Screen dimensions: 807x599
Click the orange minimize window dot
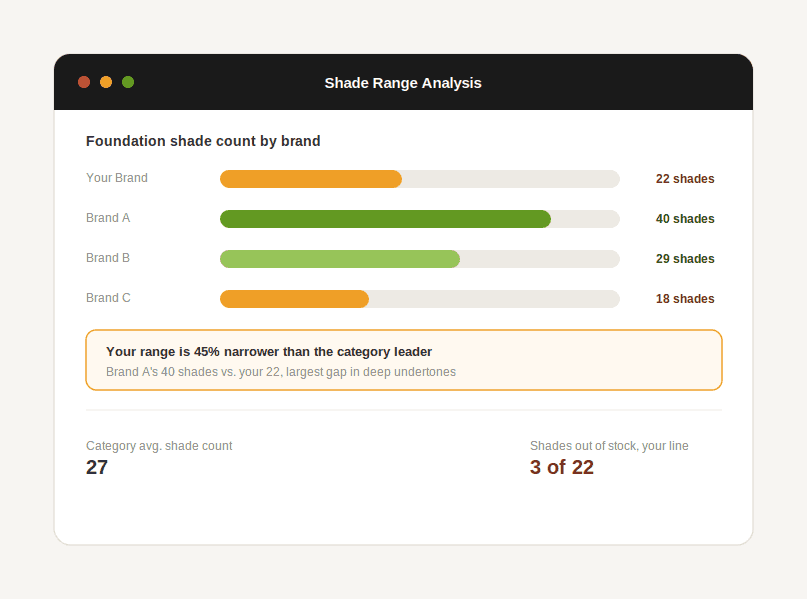click(x=106, y=82)
